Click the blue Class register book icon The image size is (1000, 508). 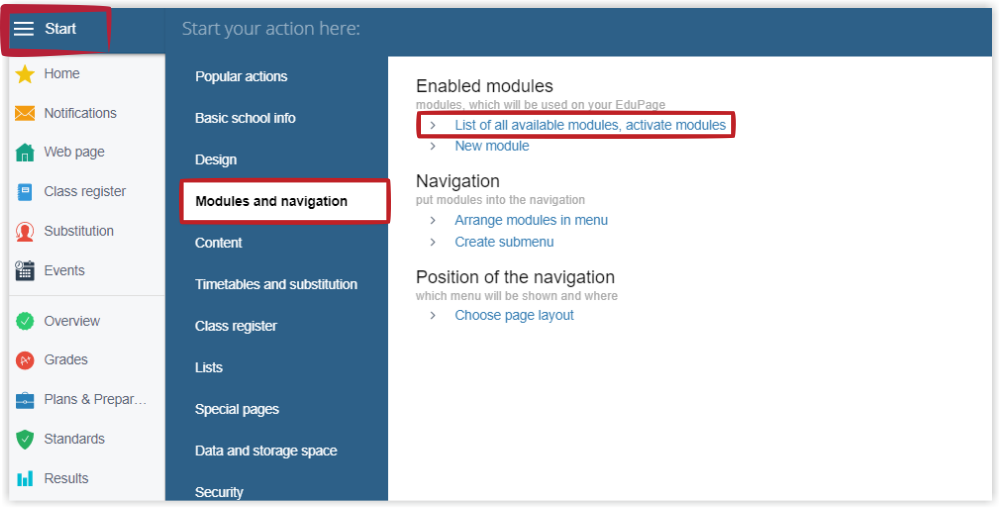tap(25, 192)
